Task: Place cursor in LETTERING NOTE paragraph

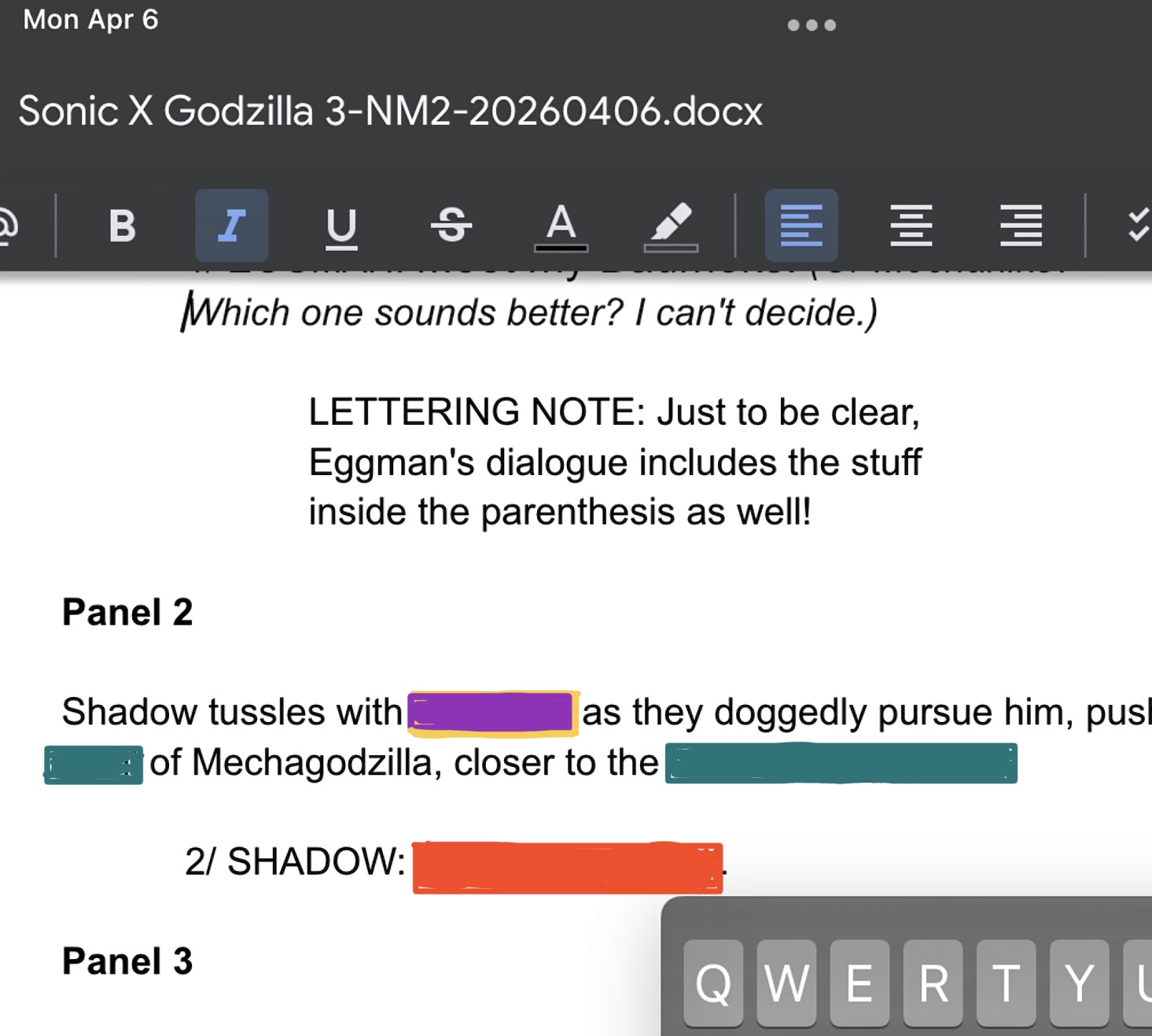Action: [x=614, y=462]
